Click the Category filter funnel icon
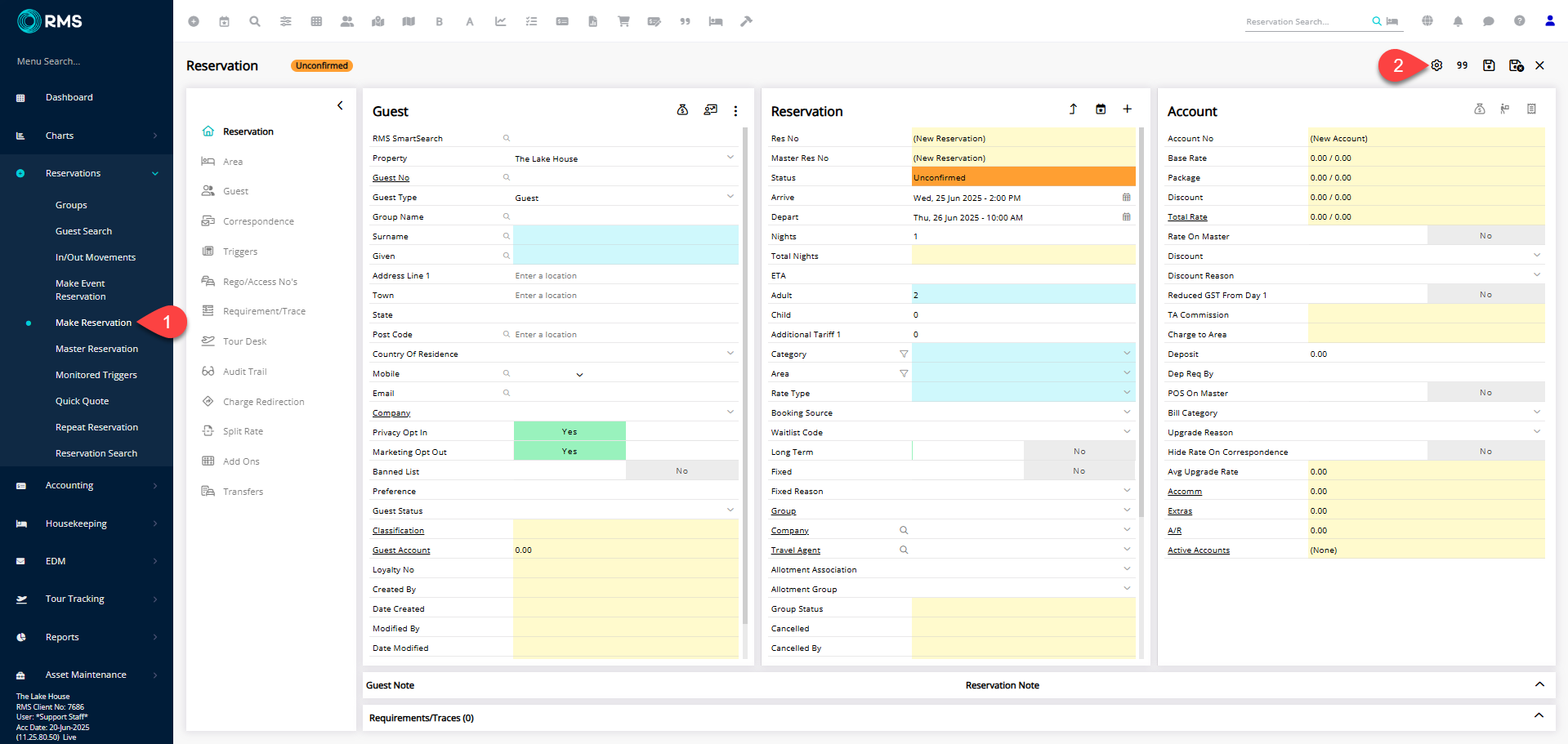The width and height of the screenshot is (1568, 744). point(904,354)
